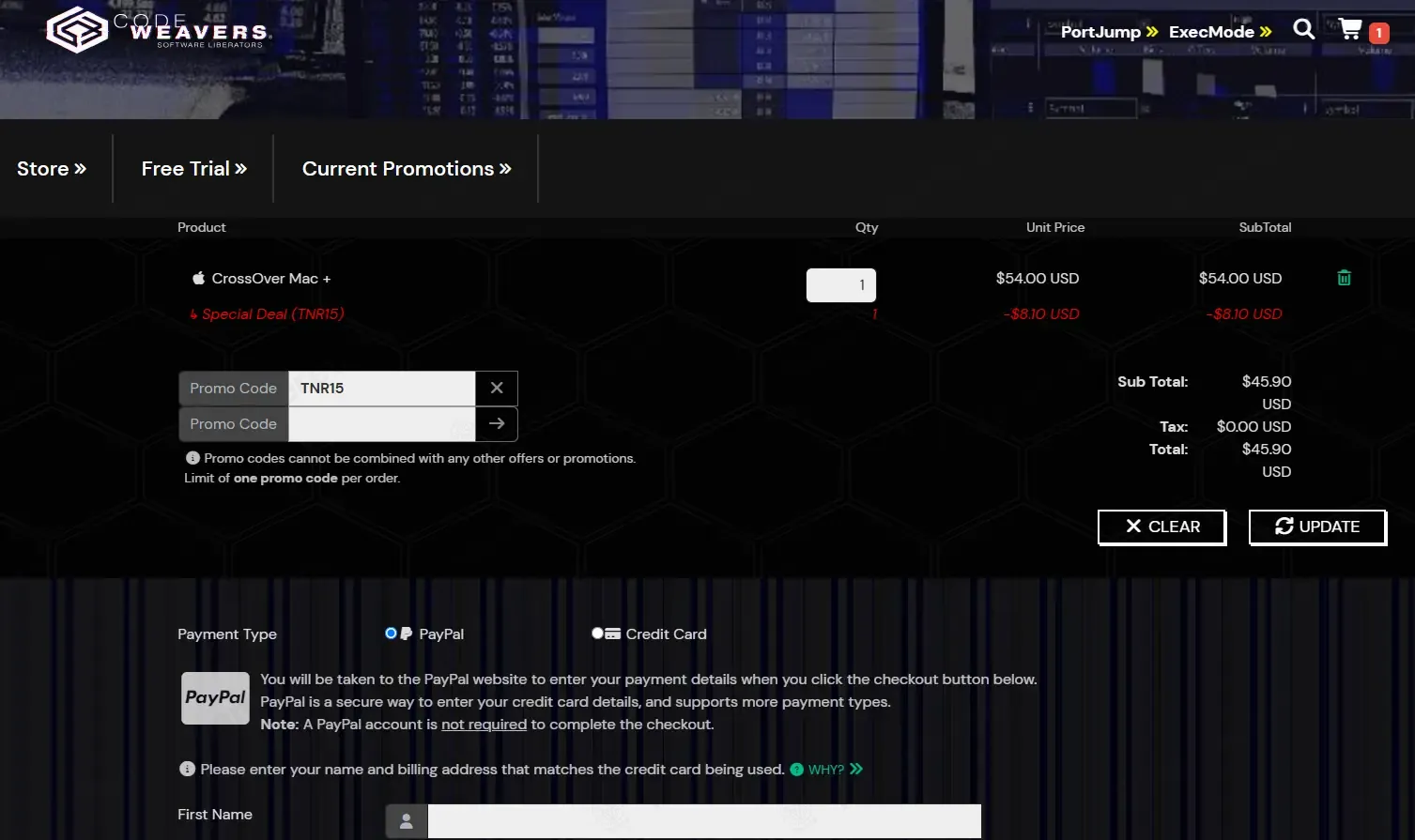Click the Qty column header
The image size is (1415, 840).
coord(867,227)
